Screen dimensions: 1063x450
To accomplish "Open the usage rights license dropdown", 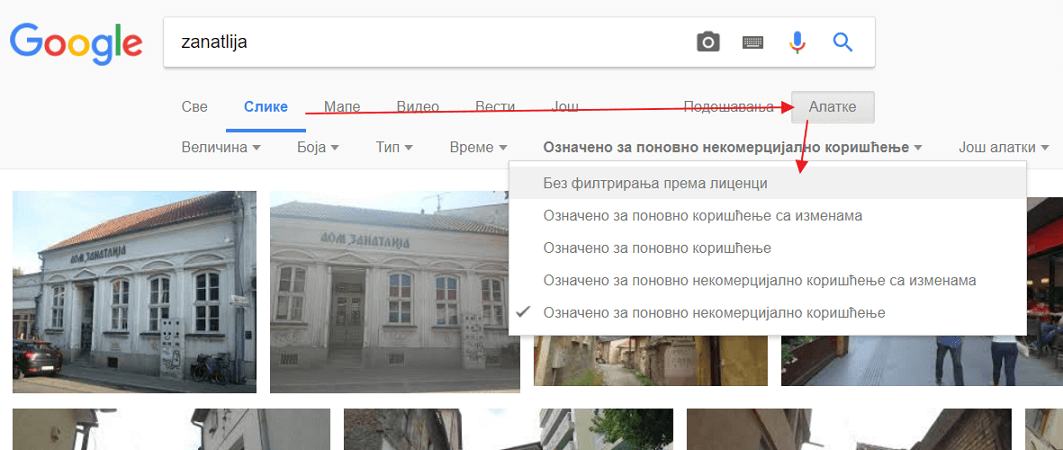I will [x=732, y=147].
